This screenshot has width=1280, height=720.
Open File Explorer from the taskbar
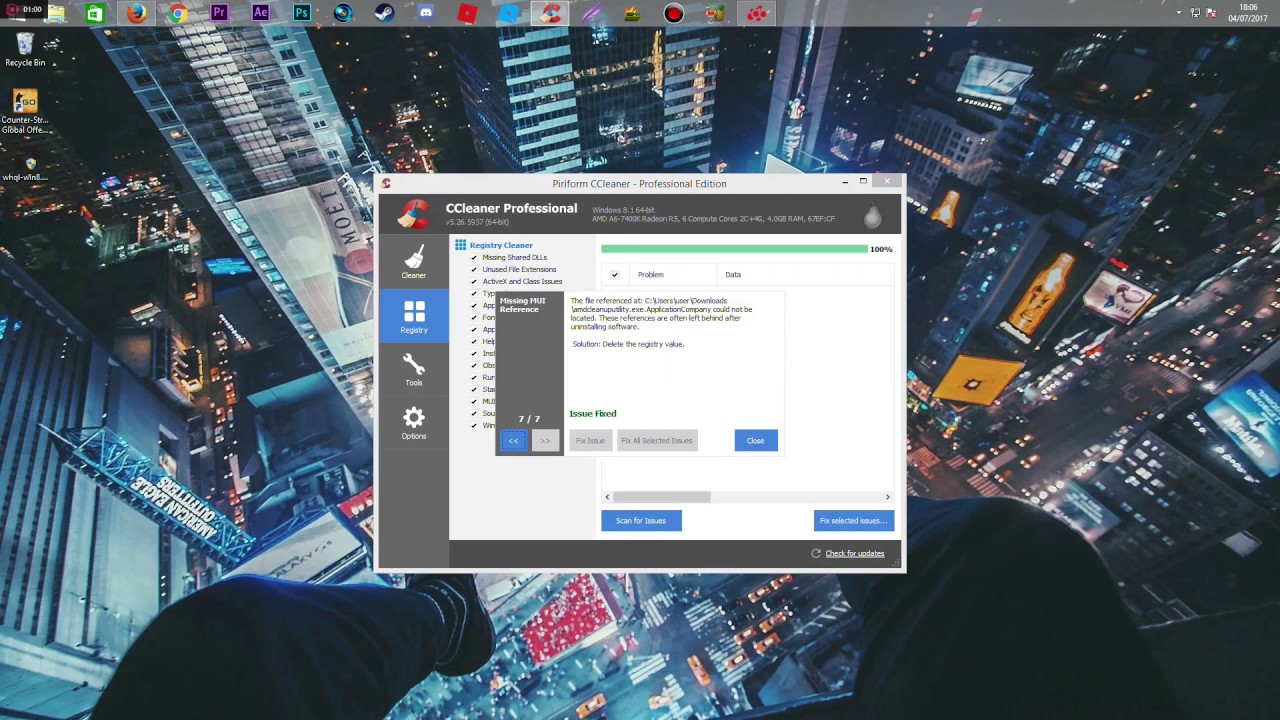coord(56,14)
